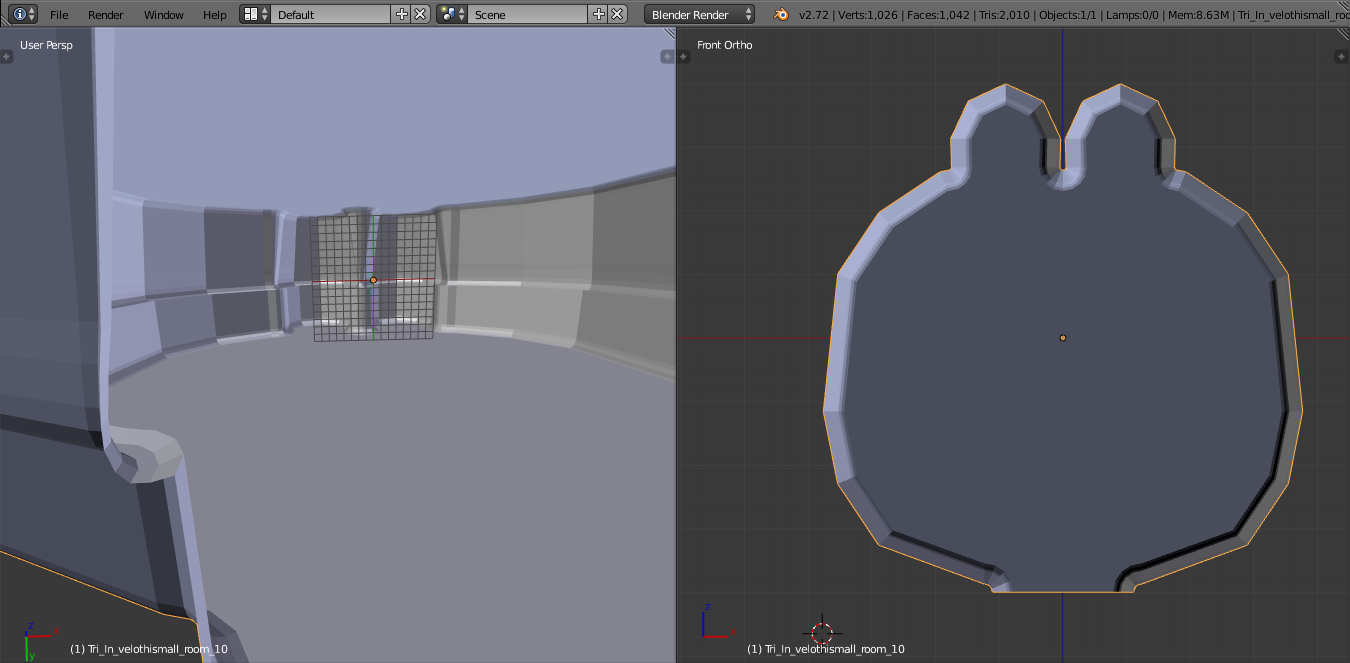The width and height of the screenshot is (1350, 663).
Task: Edit the Default layout name field
Action: click(x=331, y=14)
